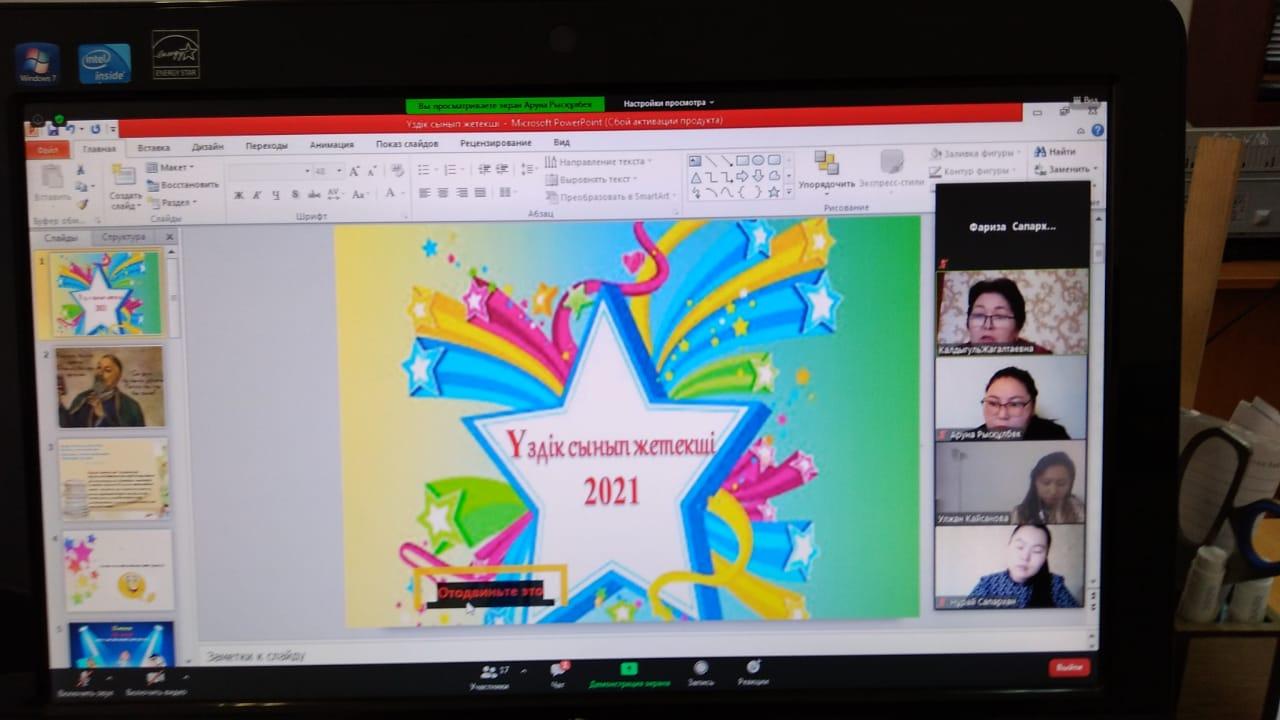1280x720 pixels.
Task: Switch to the Дизайн ribbon tab
Action: pos(207,146)
